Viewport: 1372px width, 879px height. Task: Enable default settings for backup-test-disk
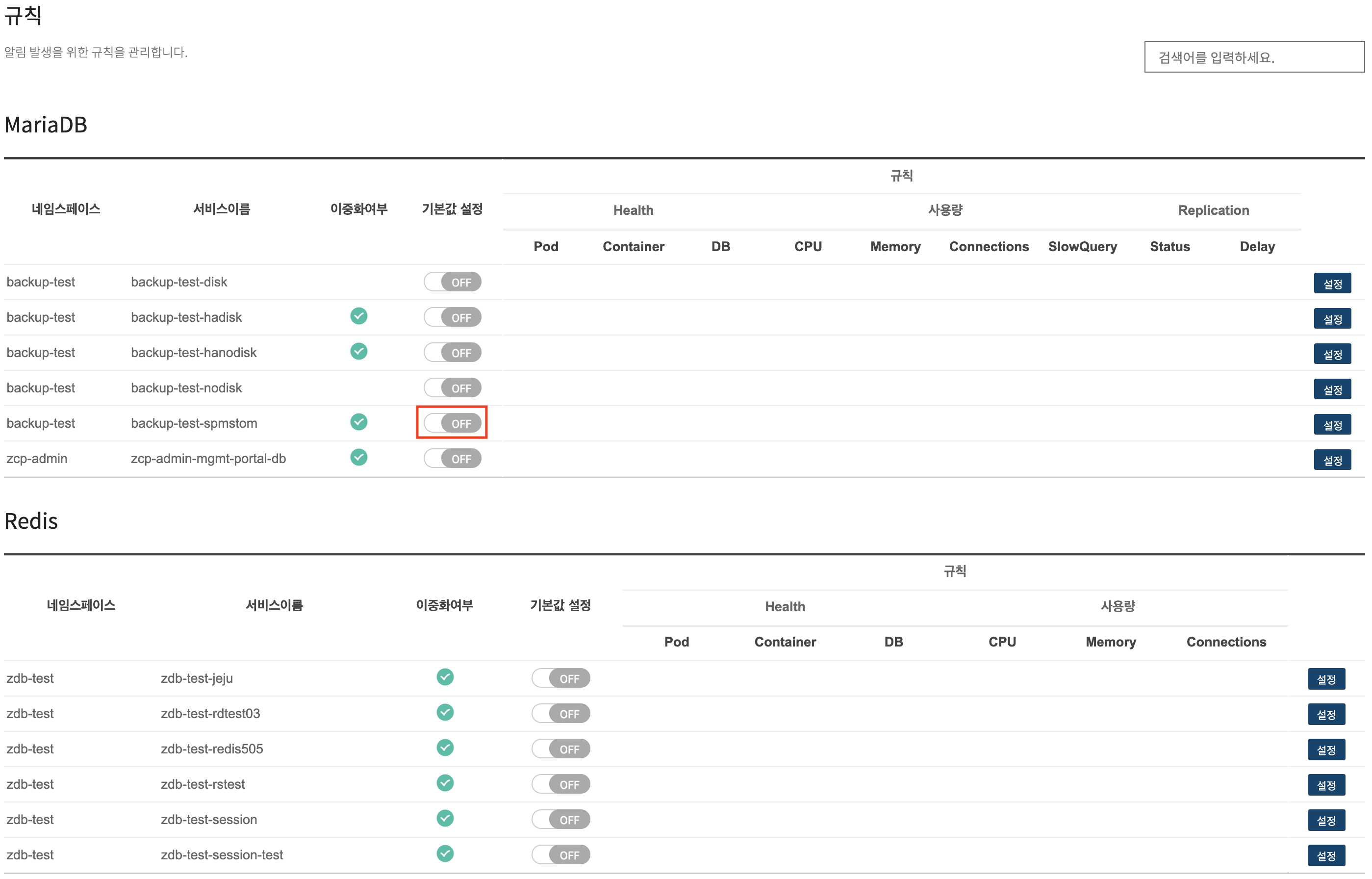[452, 282]
